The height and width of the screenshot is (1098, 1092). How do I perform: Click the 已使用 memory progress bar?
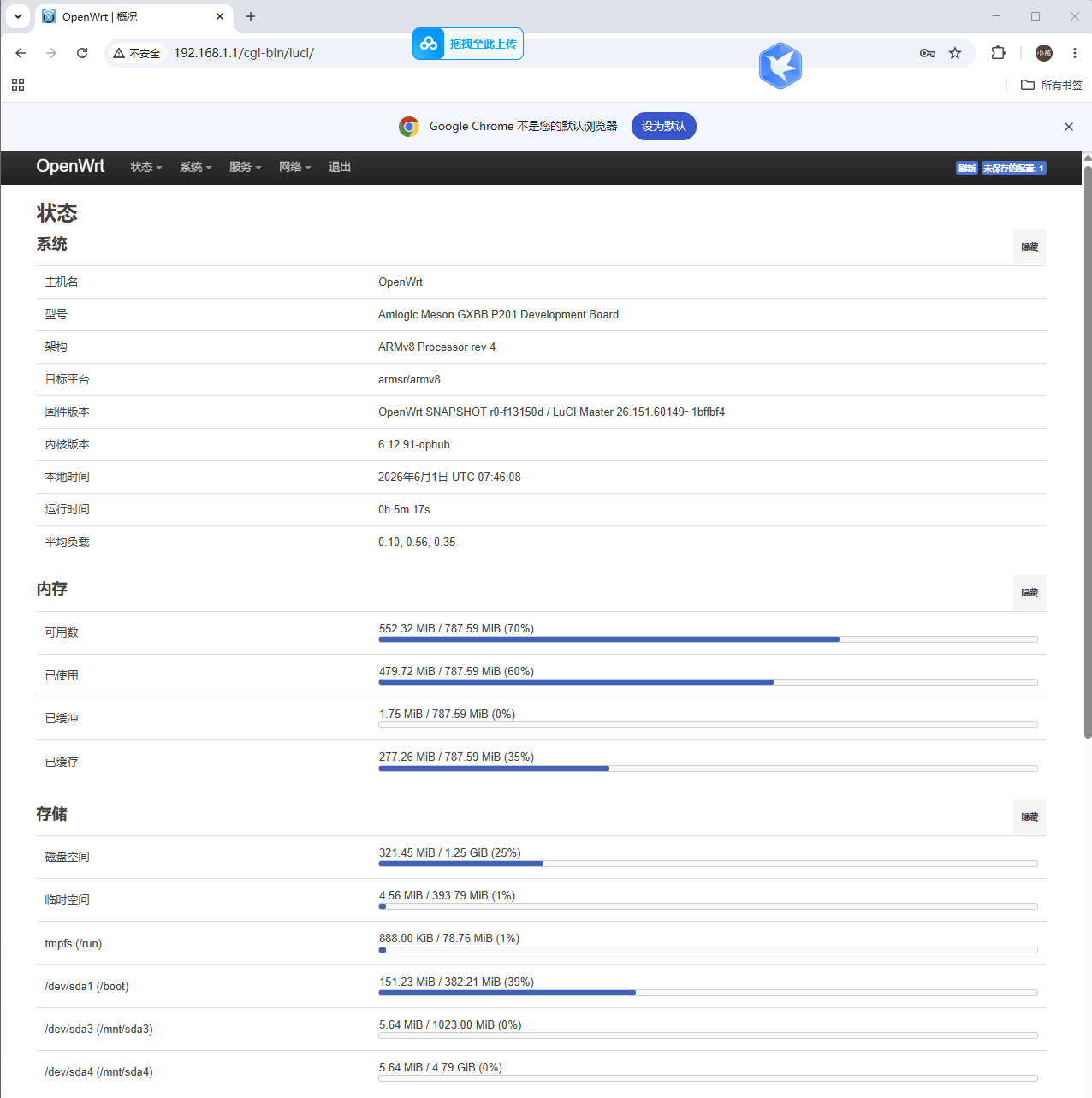[x=708, y=682]
